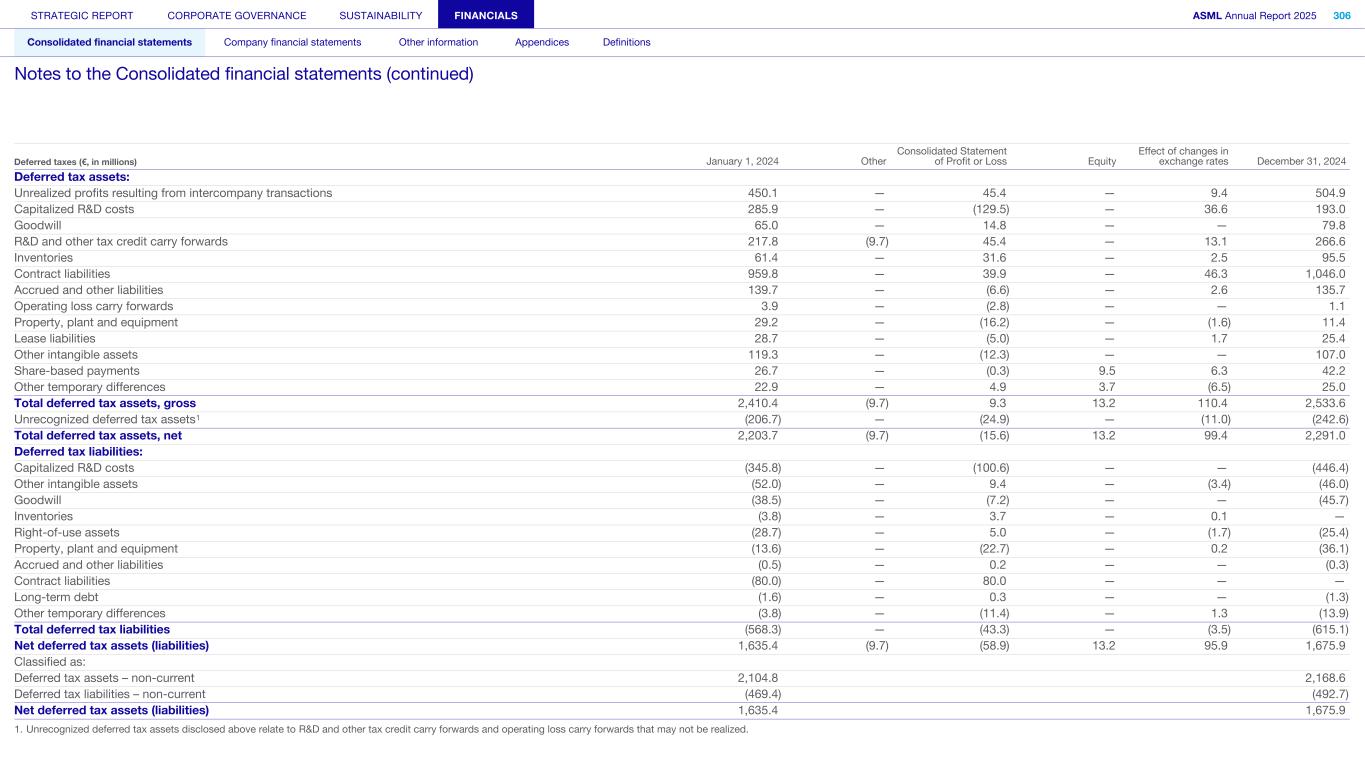The image size is (1365, 769).
Task: Click the footnote text about unrecognized deferred tax
Action: tap(381, 729)
